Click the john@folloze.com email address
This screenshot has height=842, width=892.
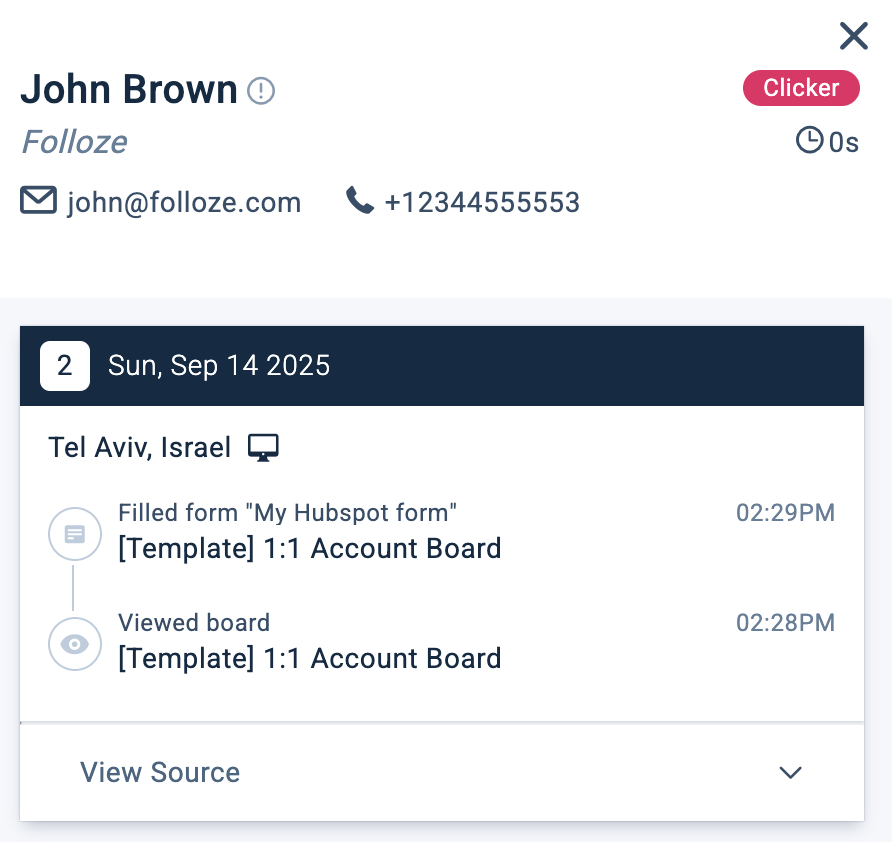pos(184,203)
